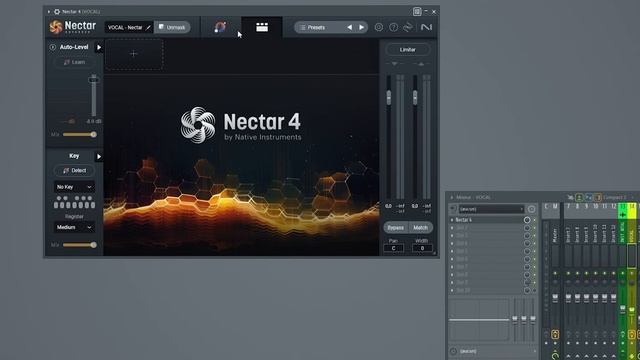Click the detached window icon in title bar
The width and height of the screenshot is (640, 360).
417,12
